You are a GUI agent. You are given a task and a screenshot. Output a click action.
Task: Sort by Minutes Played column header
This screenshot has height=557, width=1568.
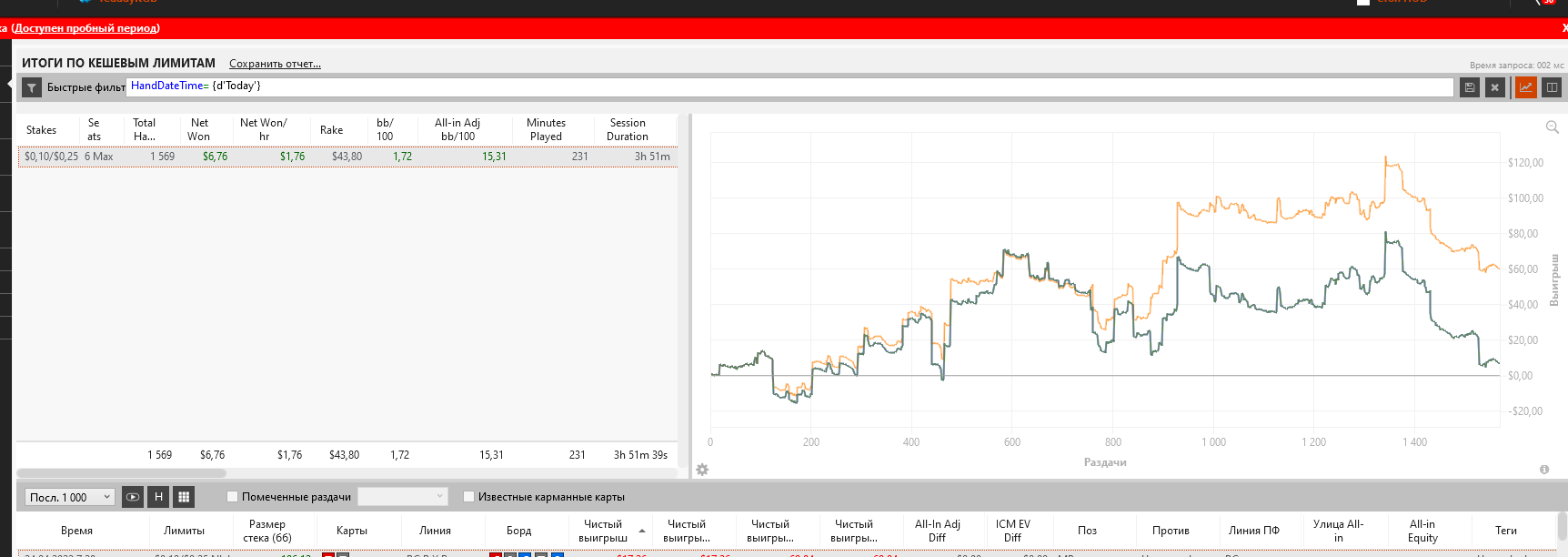(546, 129)
